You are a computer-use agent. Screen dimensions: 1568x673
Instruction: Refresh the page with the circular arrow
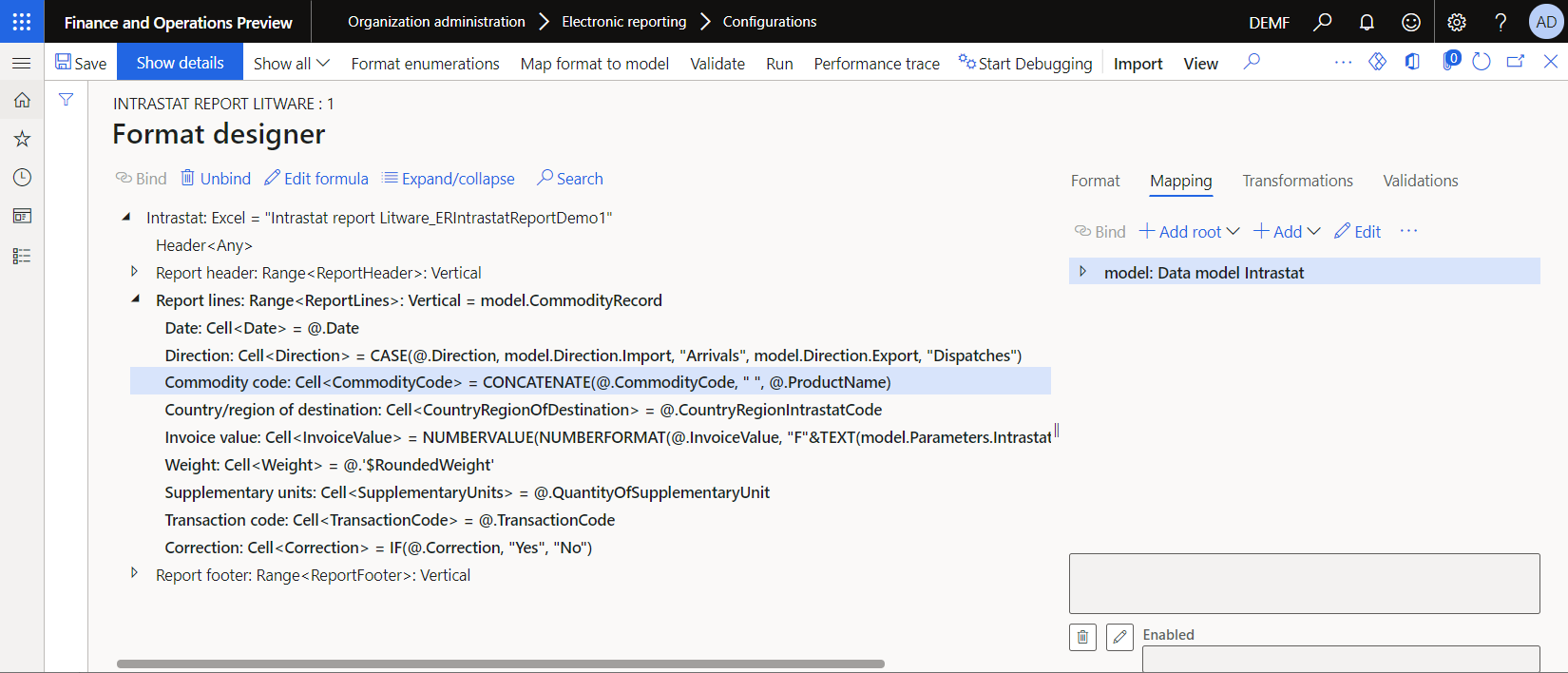[1481, 62]
